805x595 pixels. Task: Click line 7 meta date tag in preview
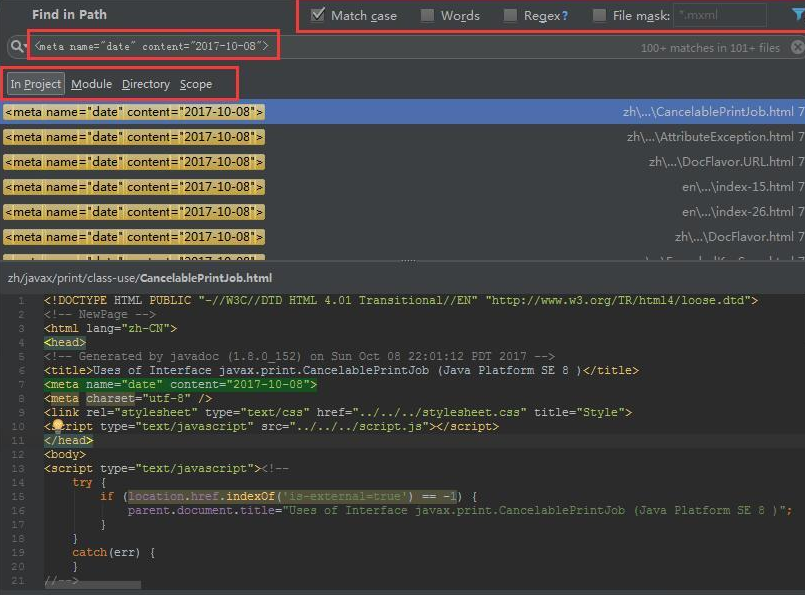coord(180,384)
